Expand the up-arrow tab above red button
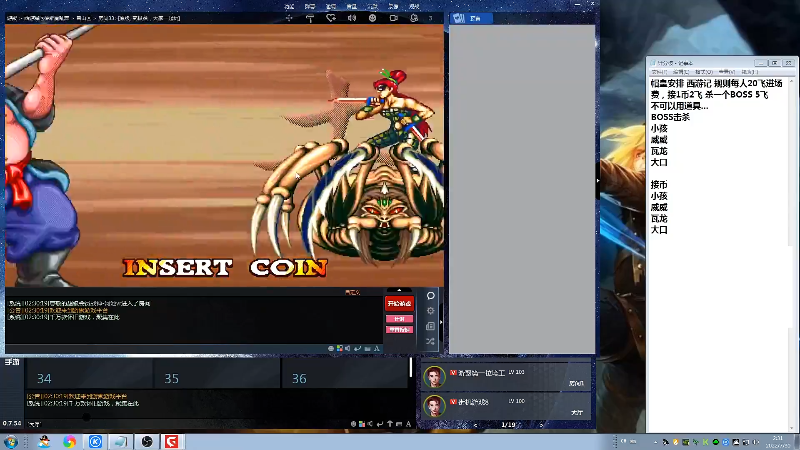Viewport: 800px width, 450px height. (399, 290)
